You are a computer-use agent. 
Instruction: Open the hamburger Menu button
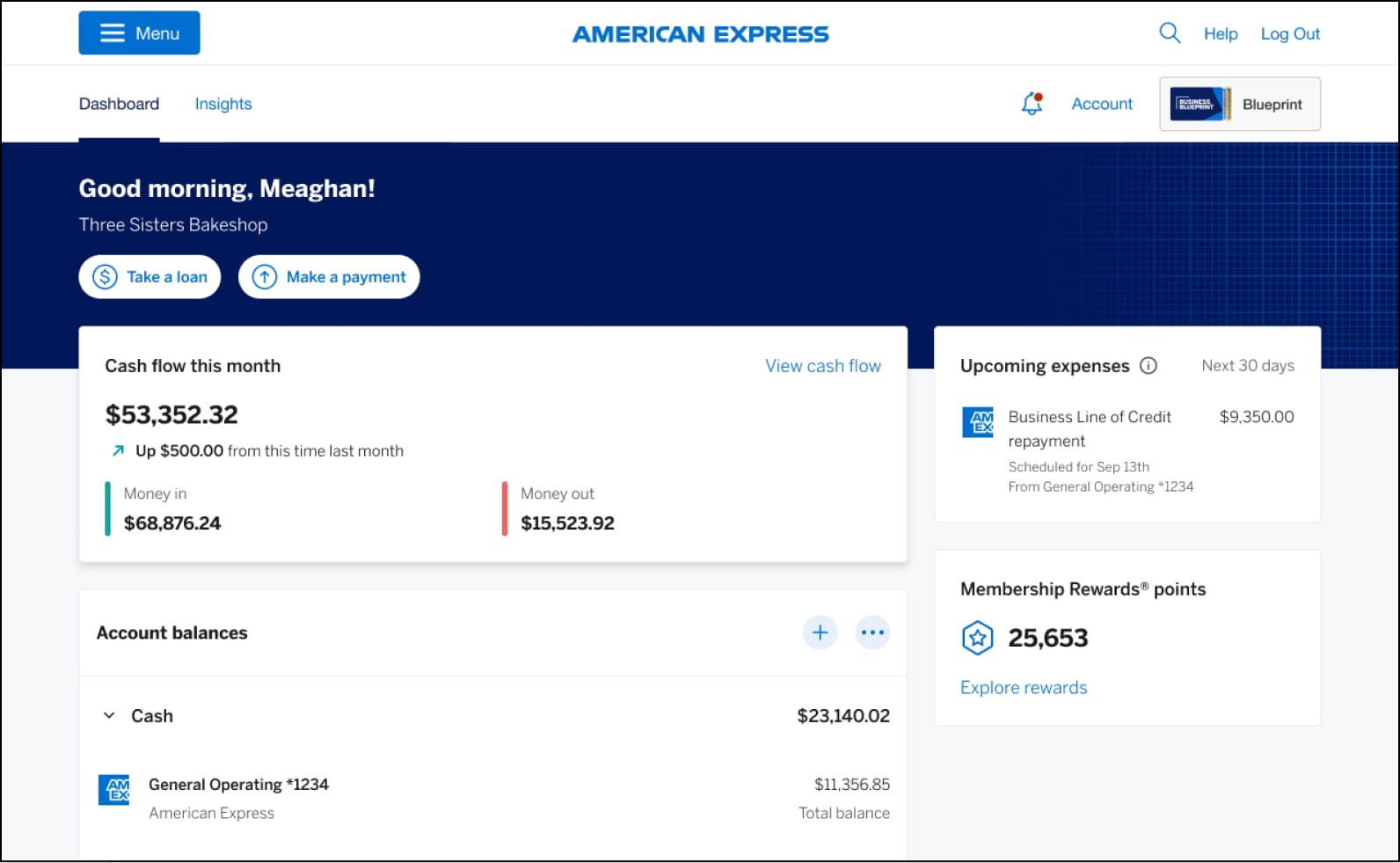tap(139, 33)
